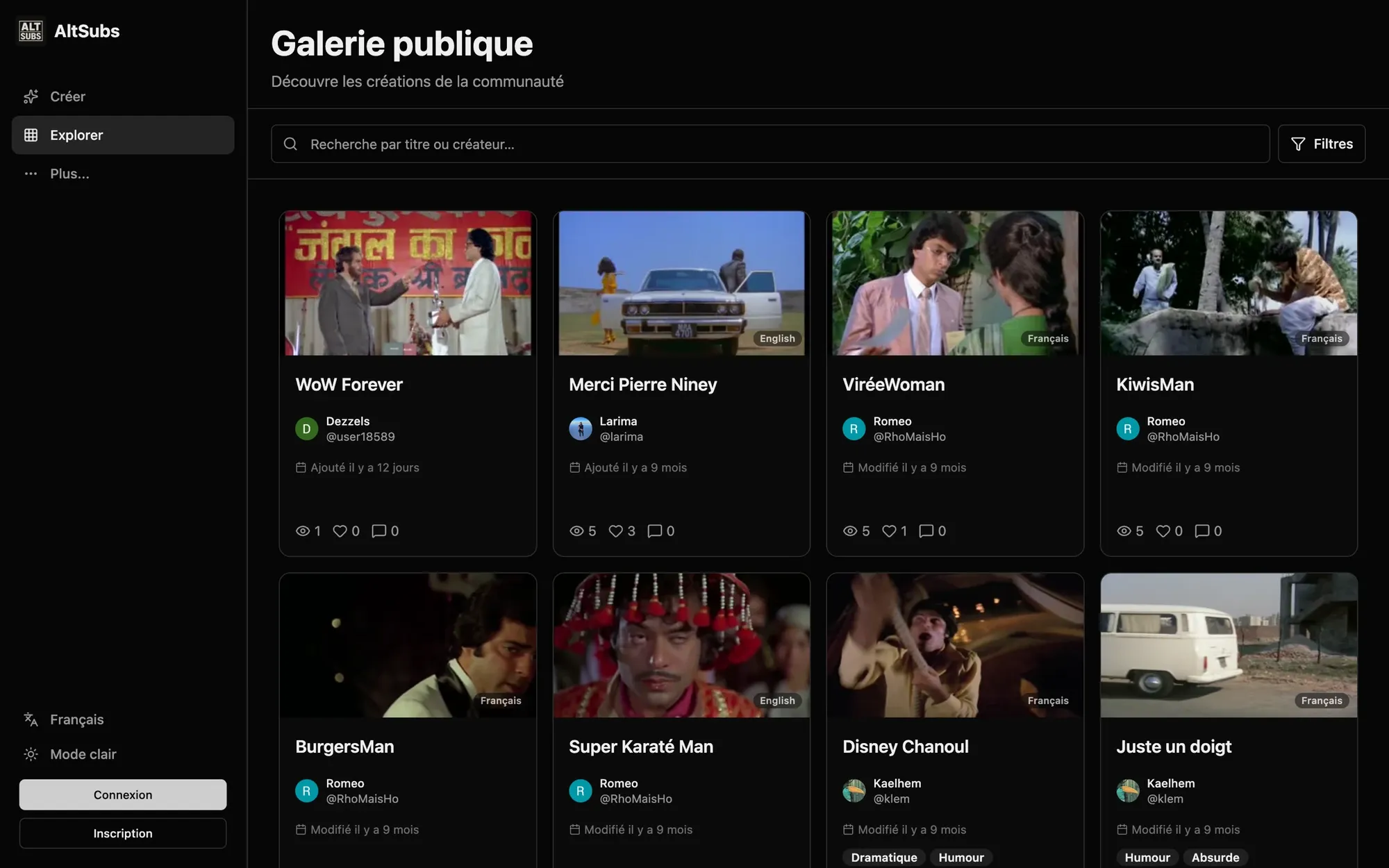
Task: Click the @user18589 username
Action: (x=360, y=437)
